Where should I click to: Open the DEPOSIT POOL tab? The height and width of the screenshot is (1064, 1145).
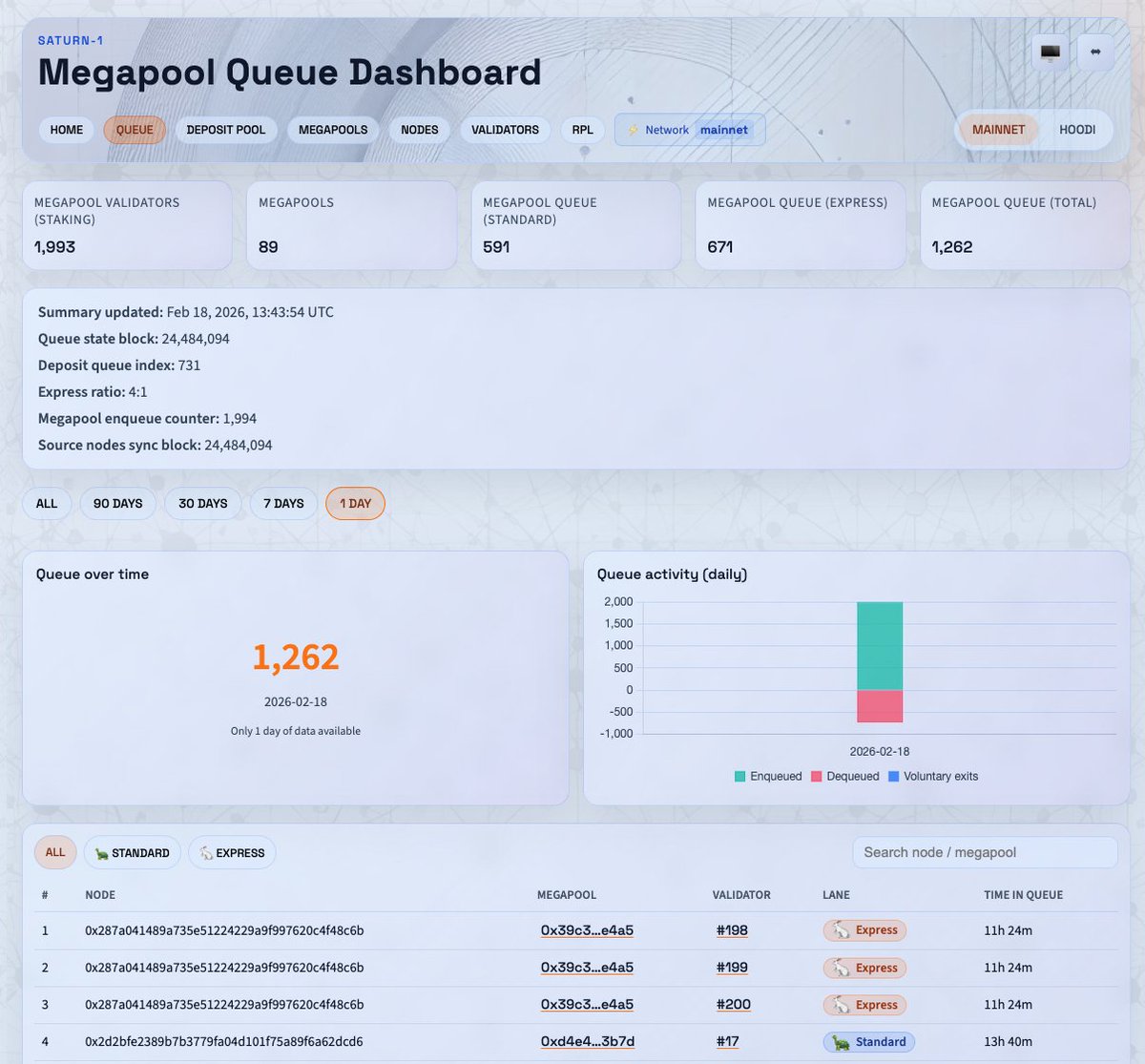[x=226, y=130]
